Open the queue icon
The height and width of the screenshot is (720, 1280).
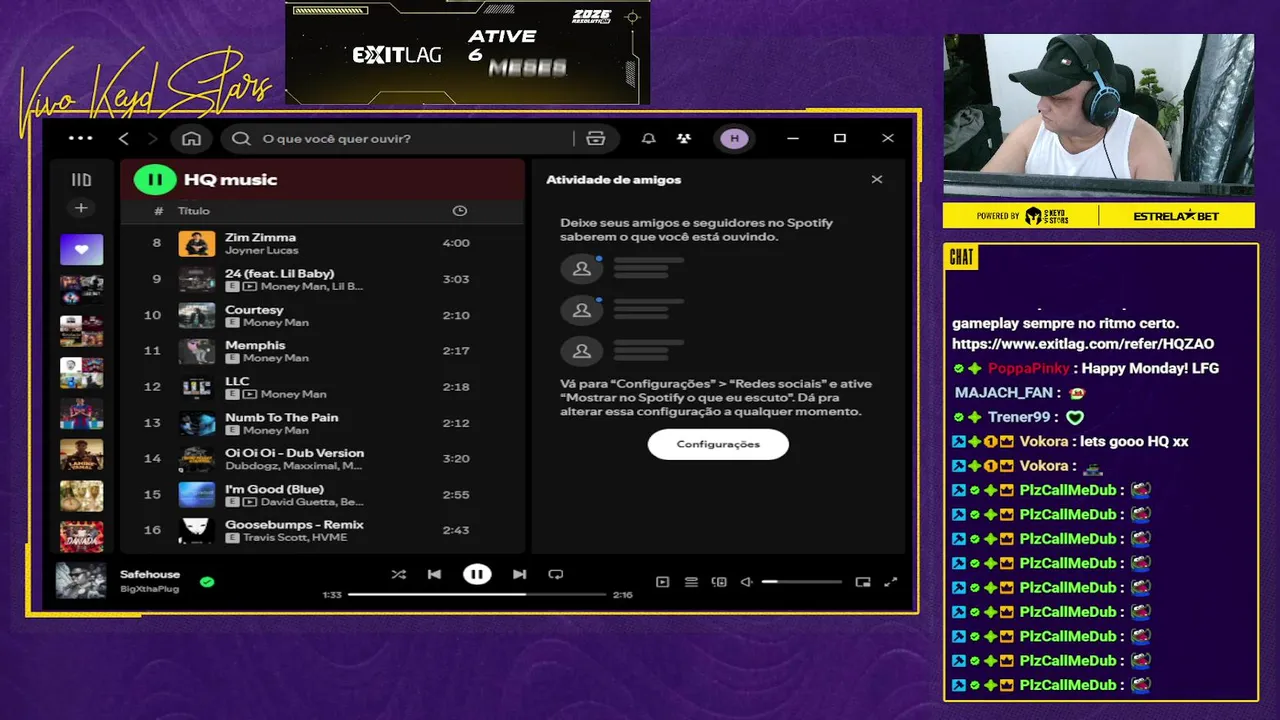pos(691,582)
